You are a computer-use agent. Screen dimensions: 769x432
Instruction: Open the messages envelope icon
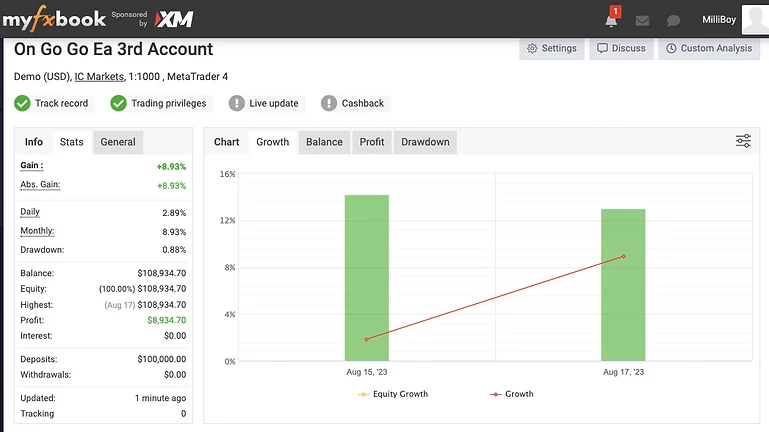click(x=642, y=20)
